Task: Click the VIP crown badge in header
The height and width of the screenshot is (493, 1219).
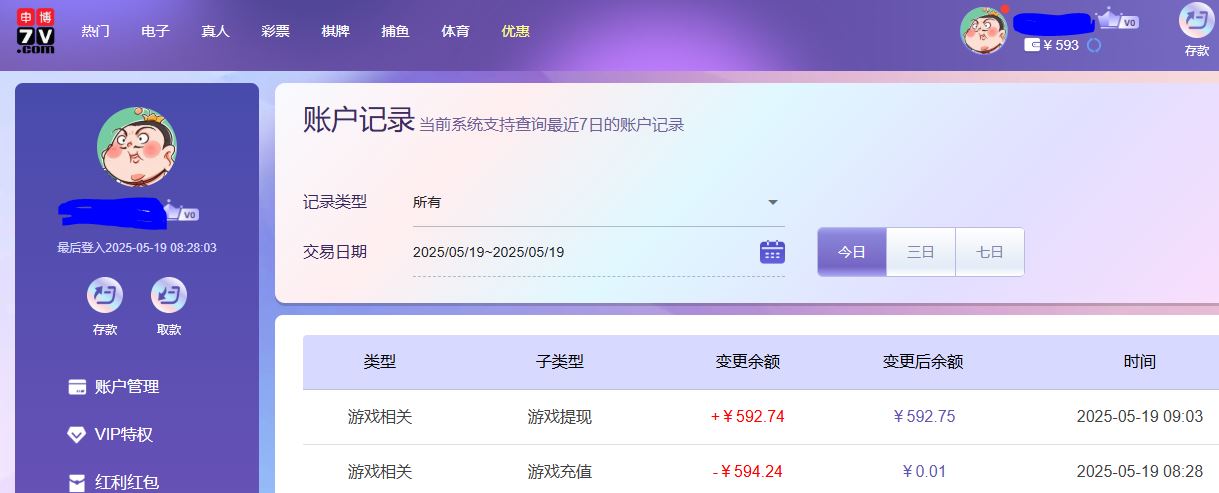Action: pyautogui.click(x=1116, y=20)
